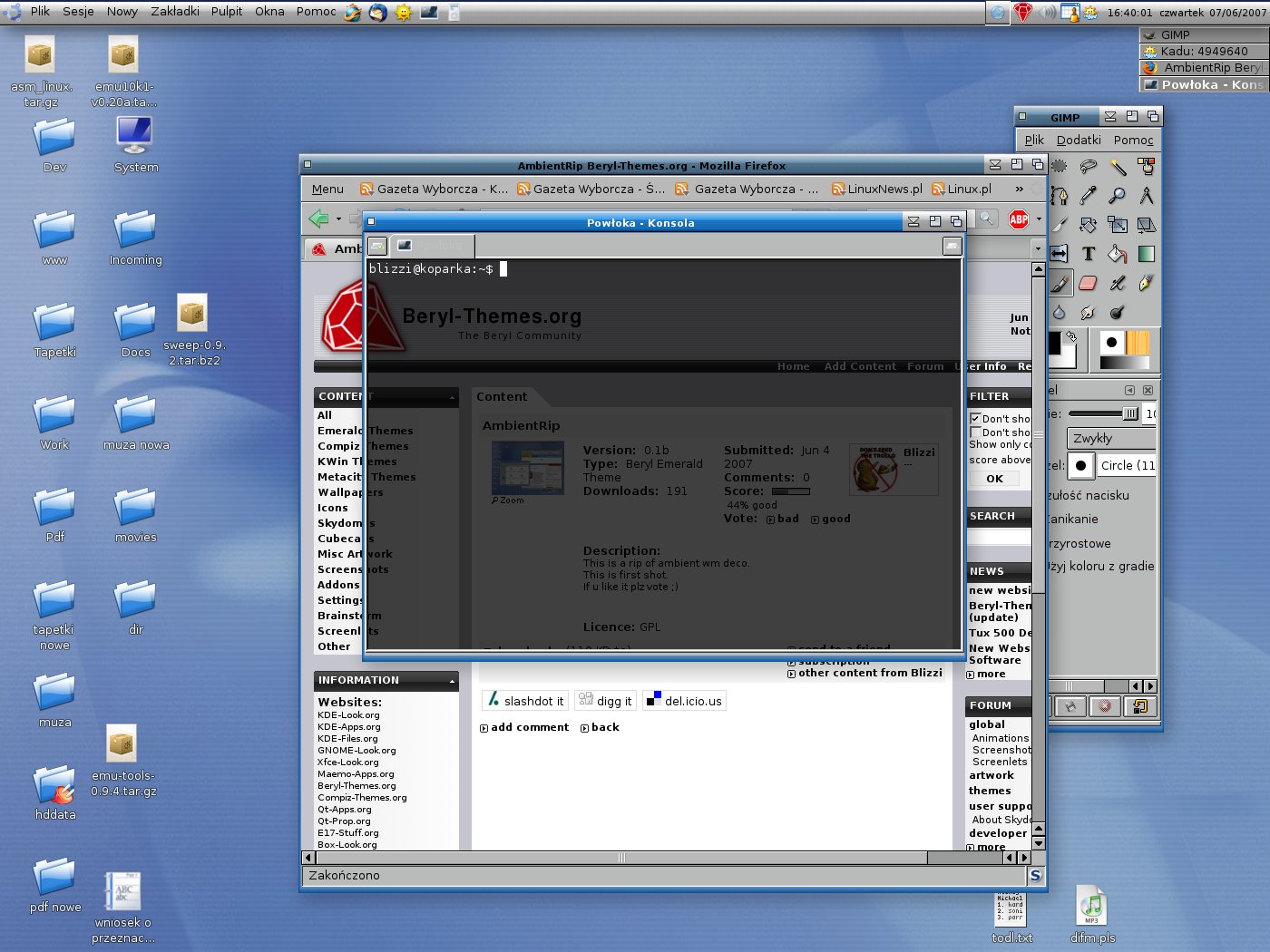
Task: Select the Measure compass tool in GIMP
Action: [1147, 196]
